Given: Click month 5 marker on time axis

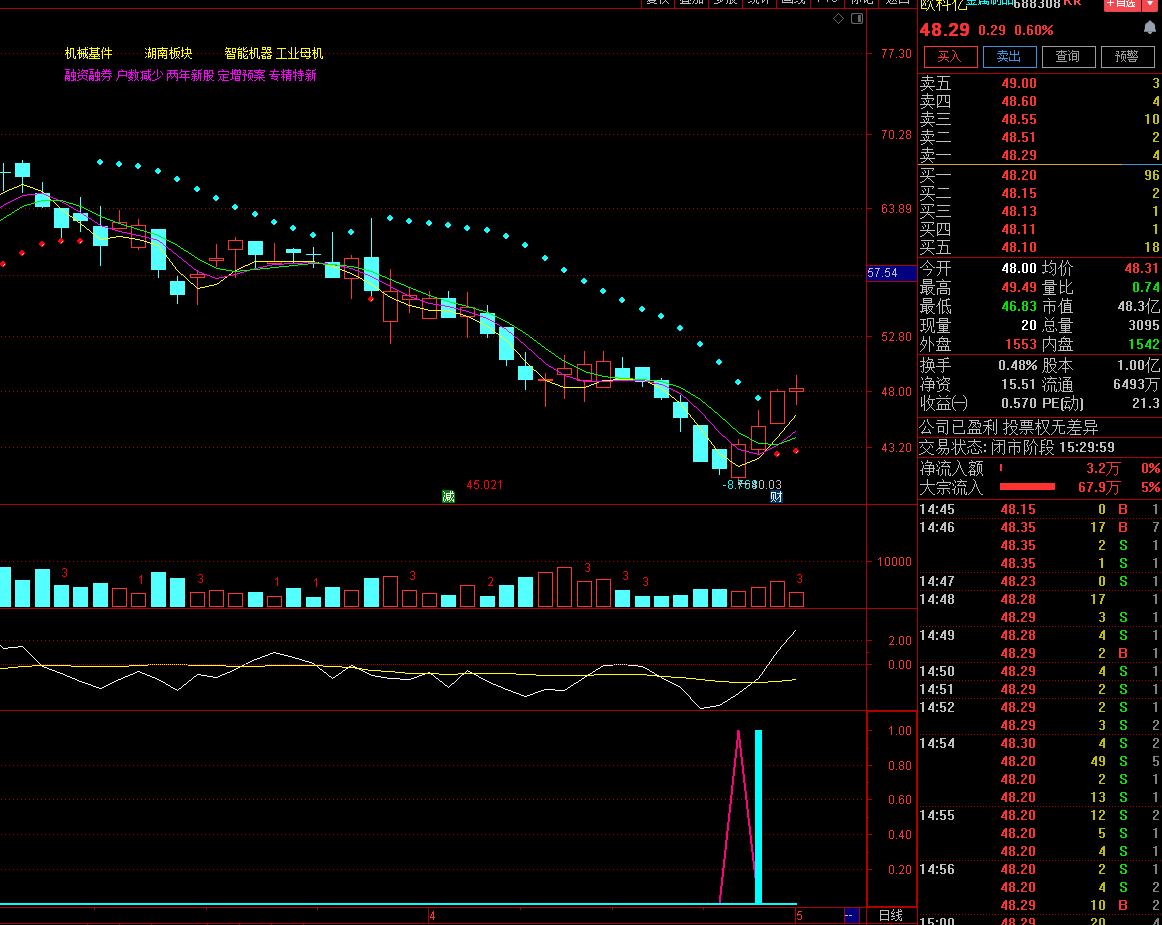Looking at the screenshot, I should click(799, 916).
